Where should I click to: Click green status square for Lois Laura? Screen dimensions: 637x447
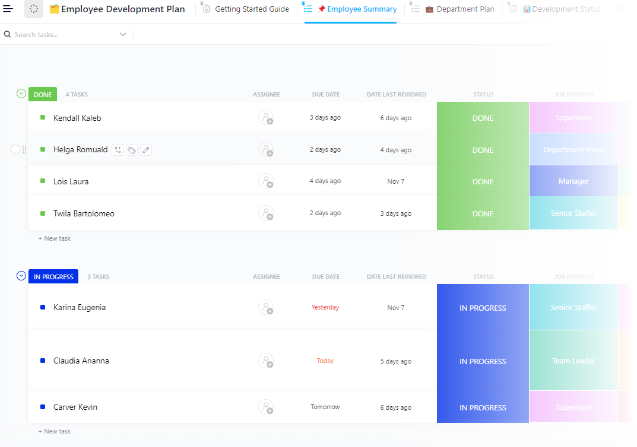[x=42, y=181]
